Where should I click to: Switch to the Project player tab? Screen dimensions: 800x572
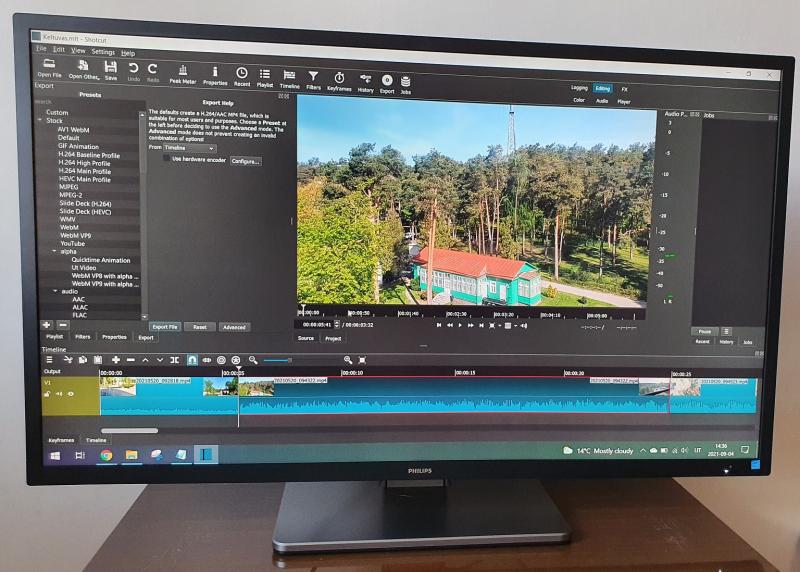333,338
